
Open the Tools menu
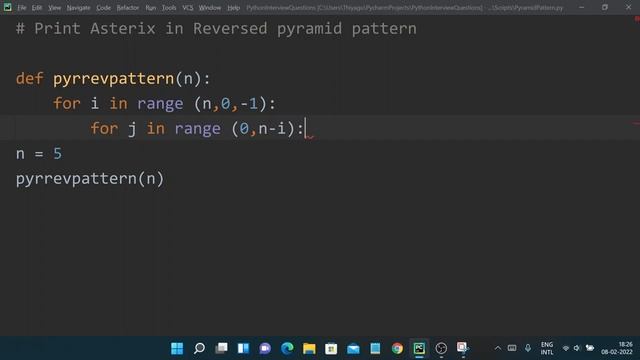169,8
